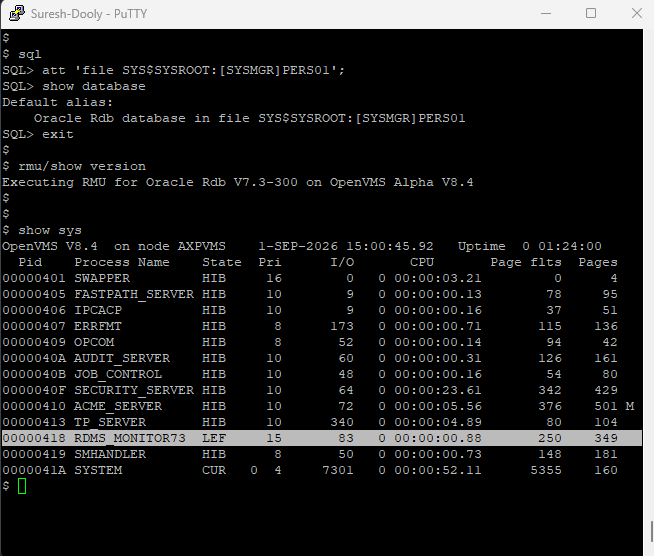Image resolution: width=654 pixels, height=556 pixels.
Task: Click the 'Process Name' column header
Action: [122, 262]
